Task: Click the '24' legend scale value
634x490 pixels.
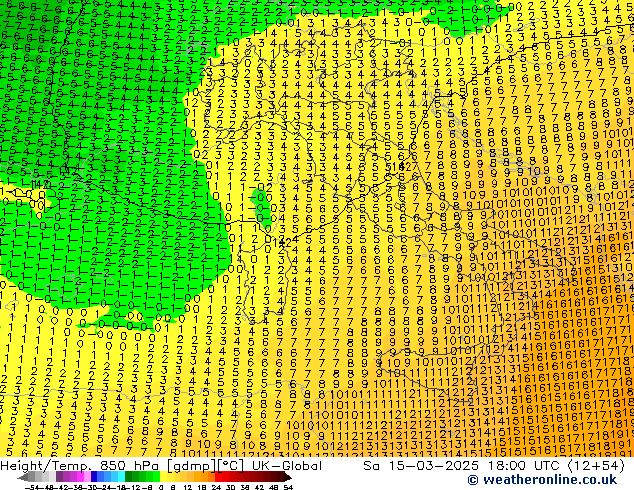Action: tap(216, 487)
